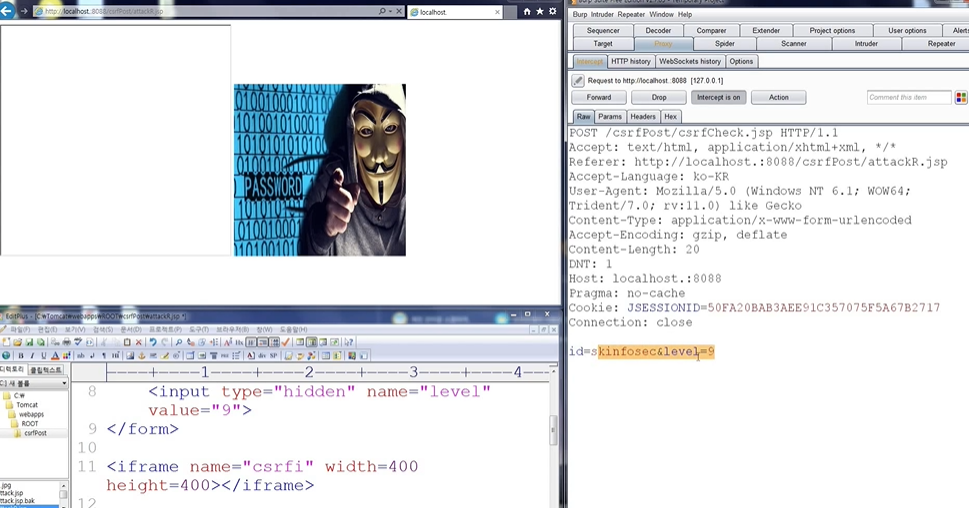Drop the intercepted request

point(659,98)
